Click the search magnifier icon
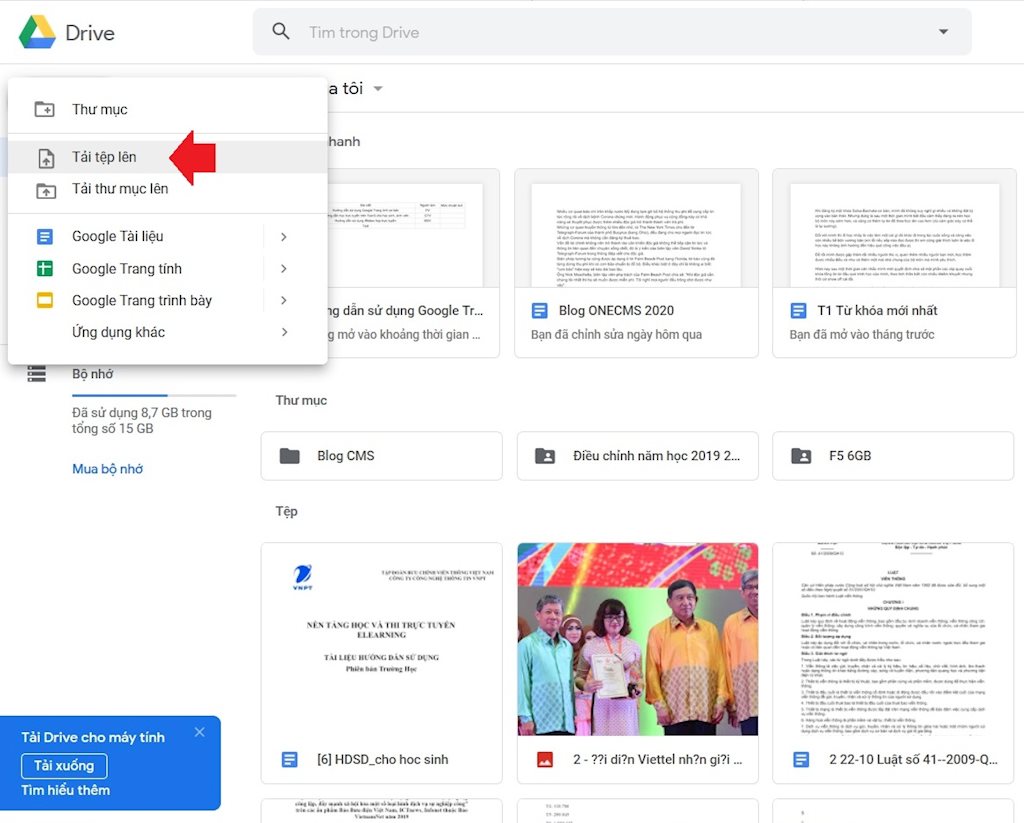The width and height of the screenshot is (1024, 823). tap(281, 32)
